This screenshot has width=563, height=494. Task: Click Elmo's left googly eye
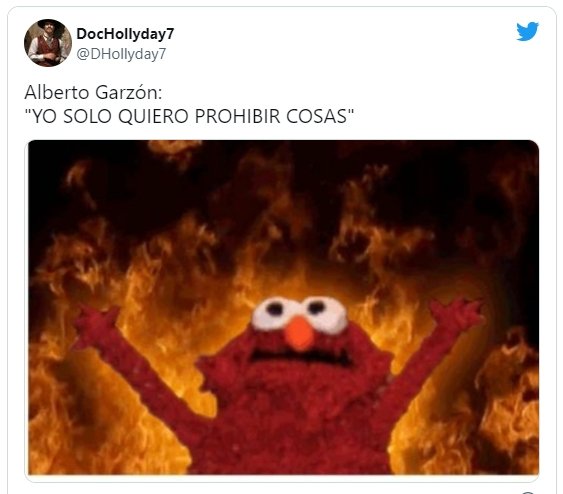273,313
